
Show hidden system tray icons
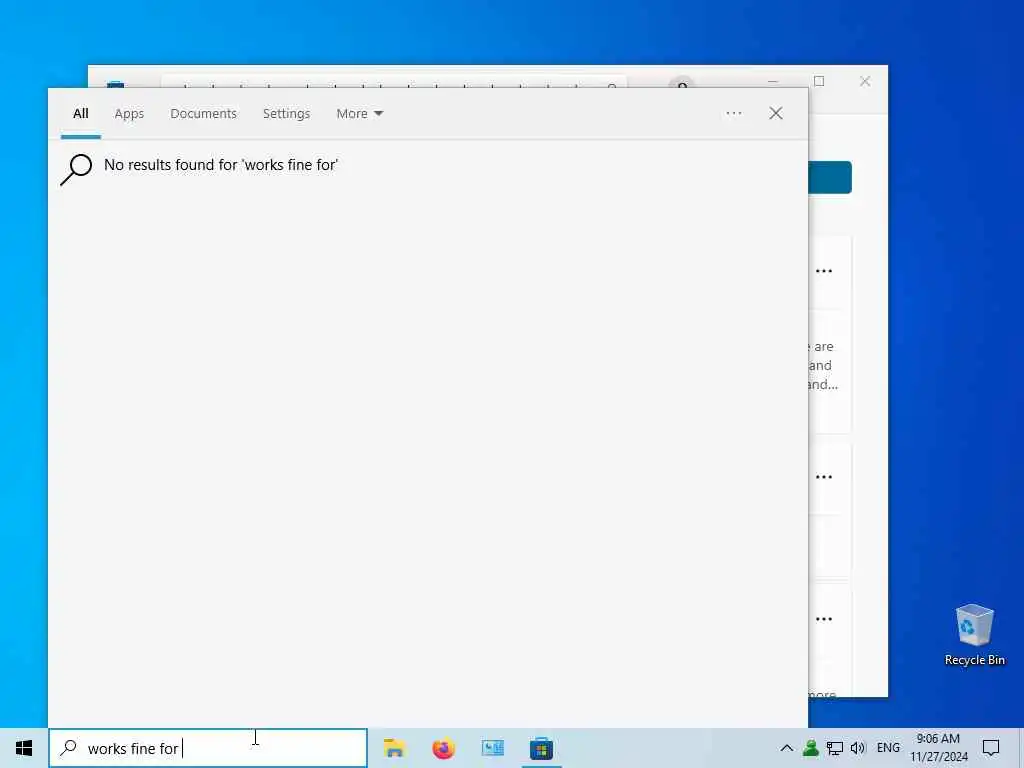tap(787, 748)
